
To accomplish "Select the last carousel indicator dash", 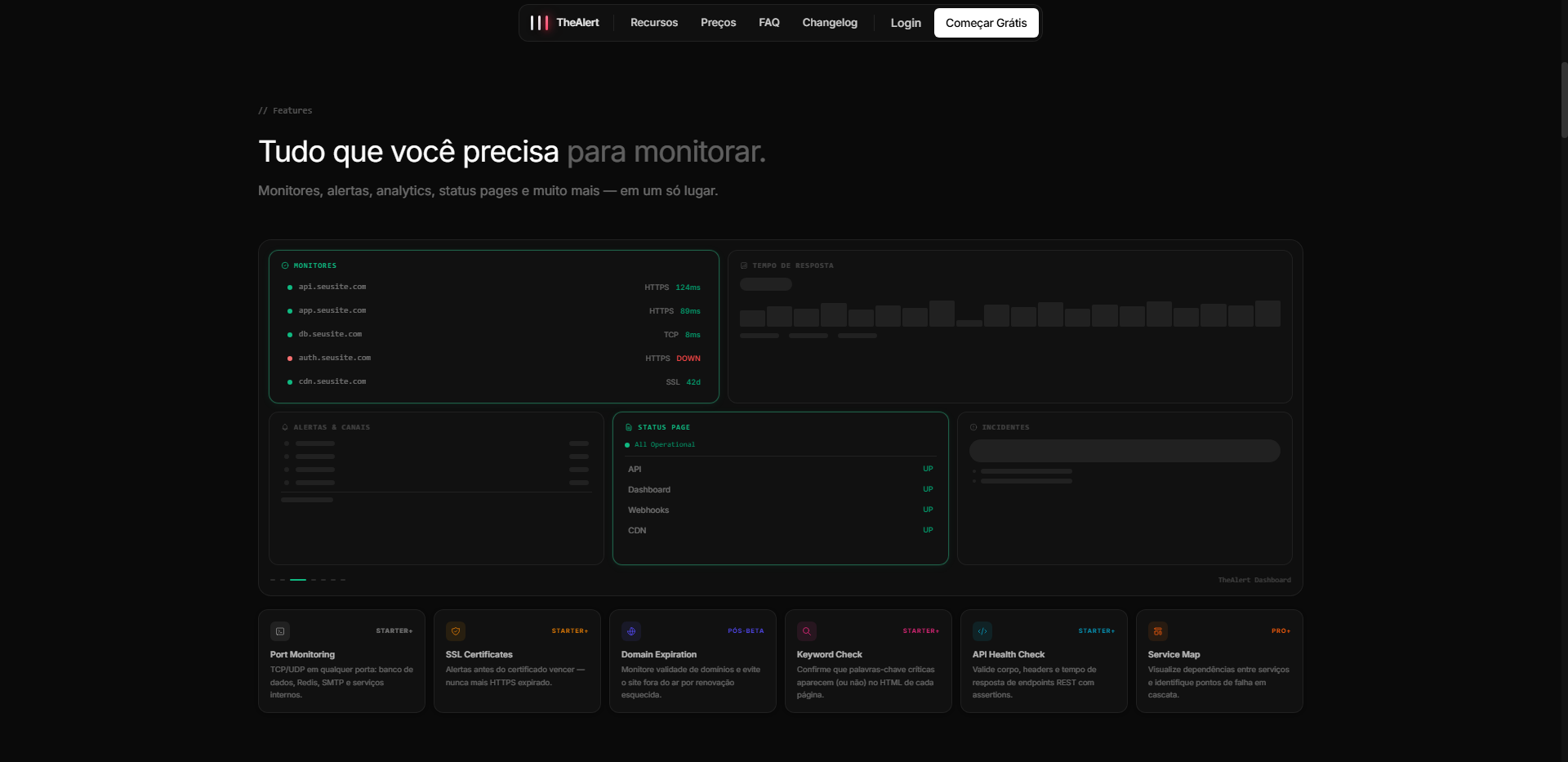I will [x=343, y=580].
